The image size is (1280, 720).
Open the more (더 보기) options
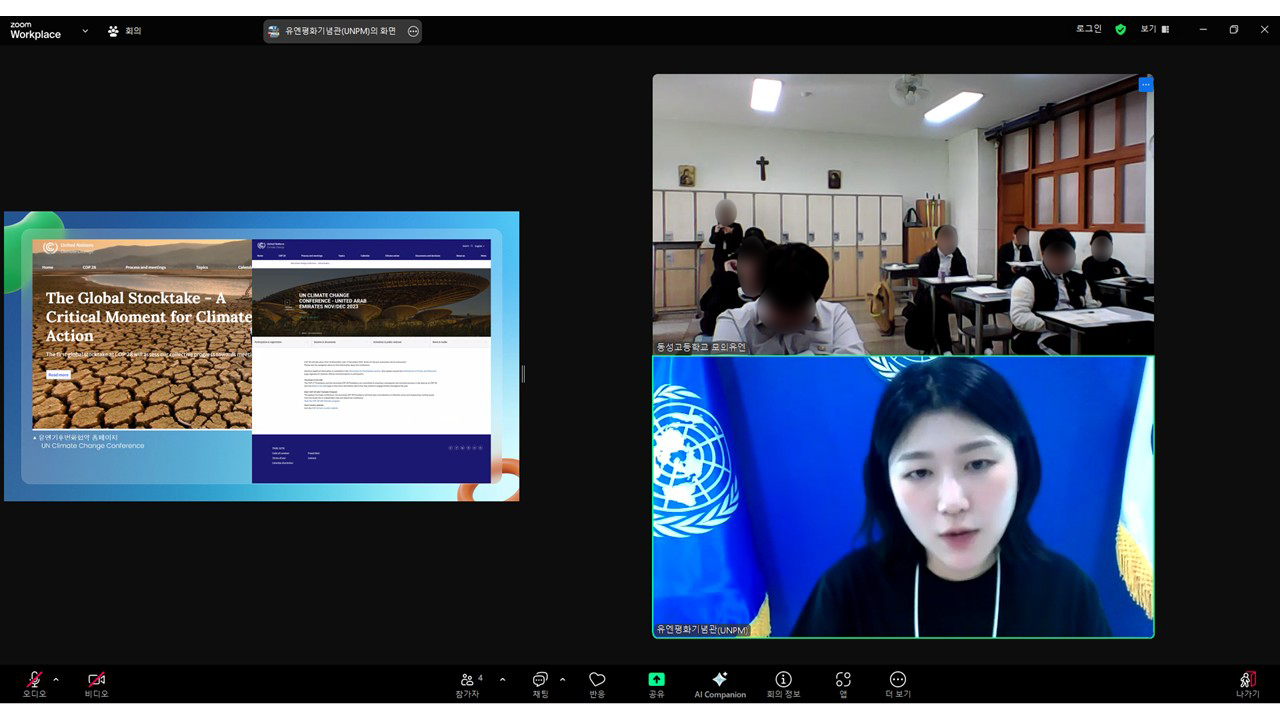click(x=897, y=681)
